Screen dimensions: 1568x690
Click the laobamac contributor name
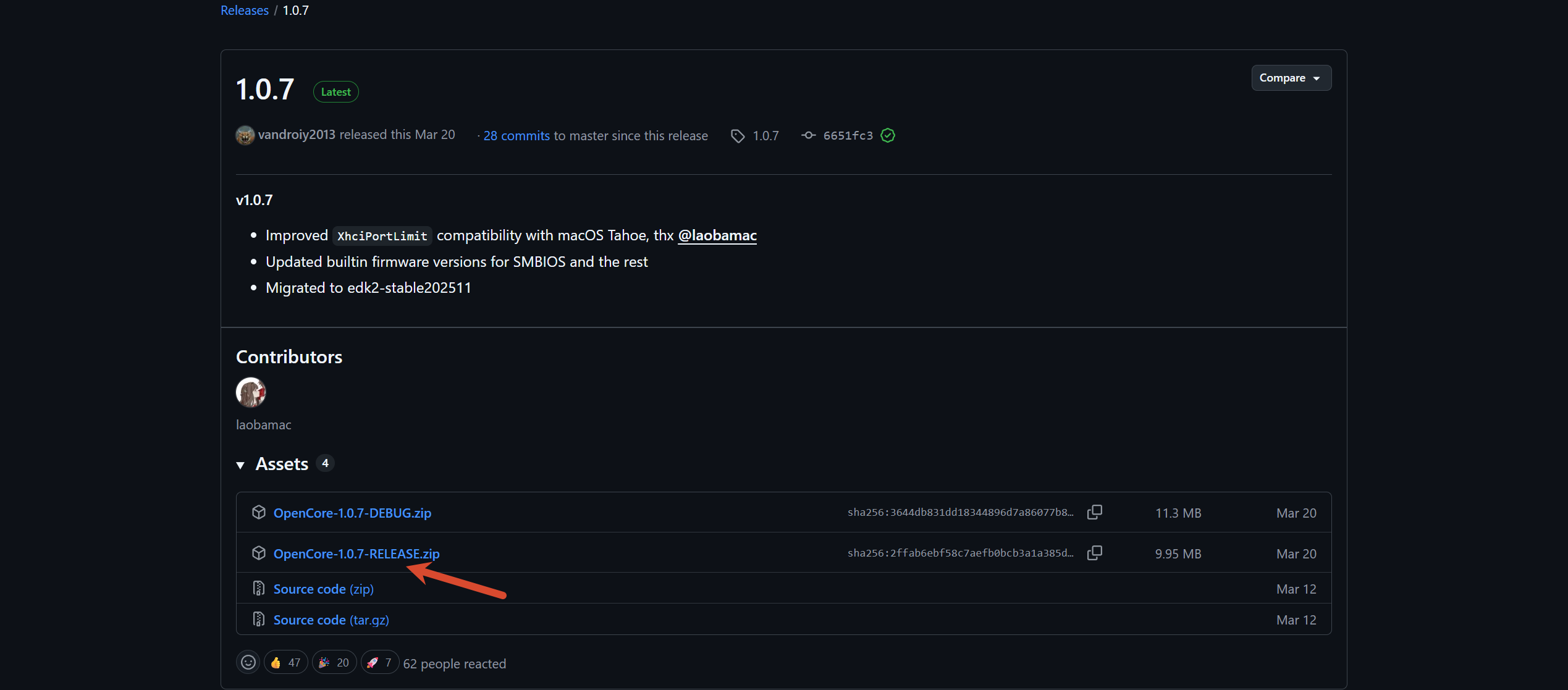(x=264, y=425)
